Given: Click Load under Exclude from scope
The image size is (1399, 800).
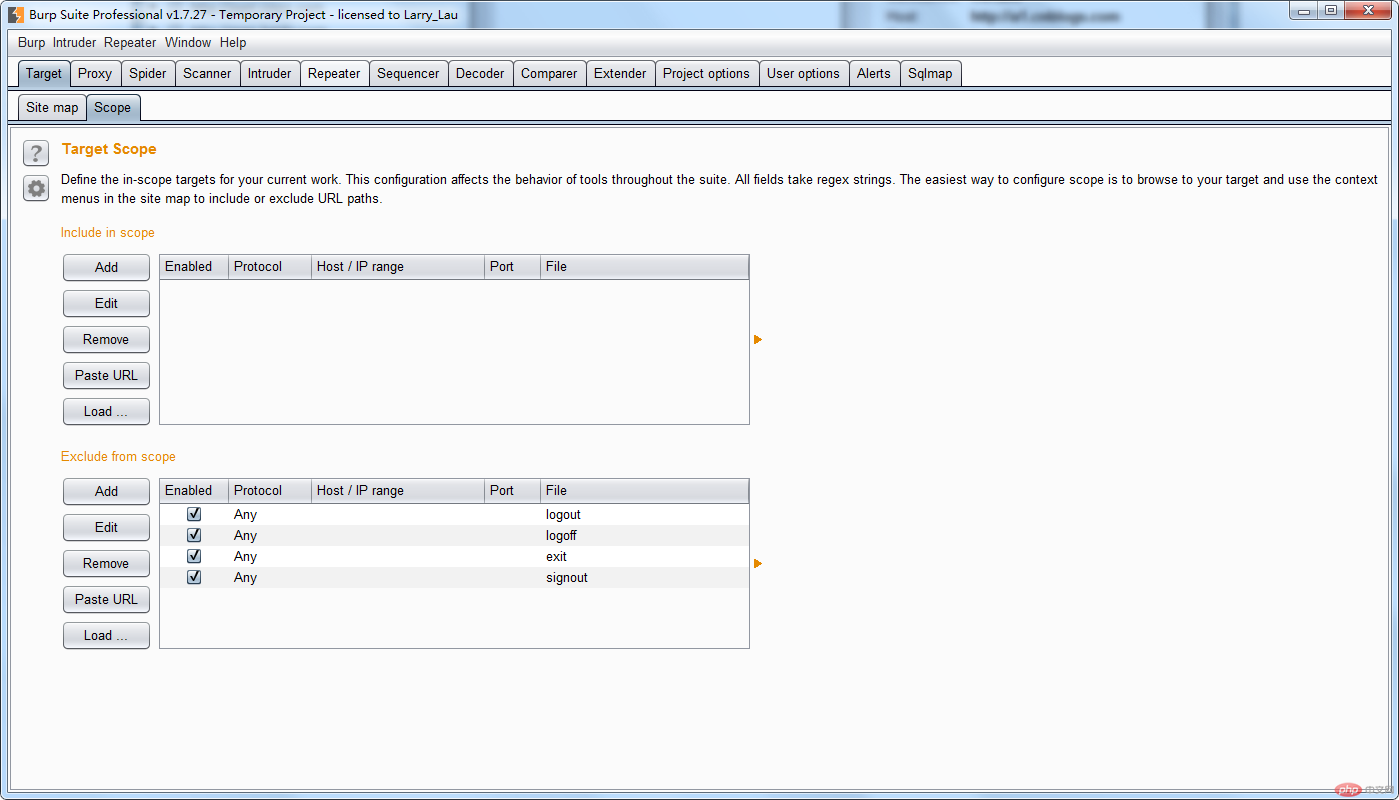Looking at the screenshot, I should (106, 635).
